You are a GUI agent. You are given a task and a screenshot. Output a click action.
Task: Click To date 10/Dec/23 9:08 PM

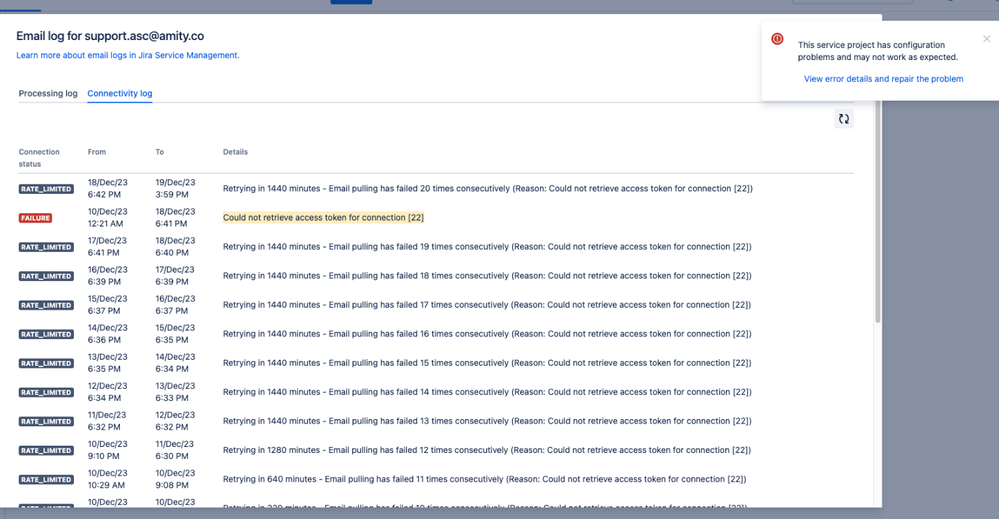175,479
